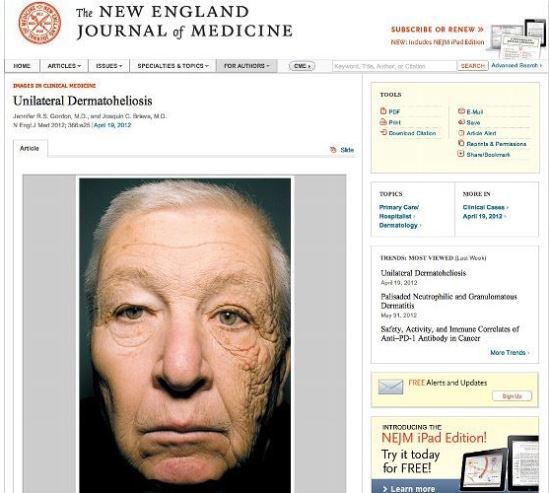Click the NEJM circular seal logo
Viewport: 550px width, 493px height.
(40, 23)
